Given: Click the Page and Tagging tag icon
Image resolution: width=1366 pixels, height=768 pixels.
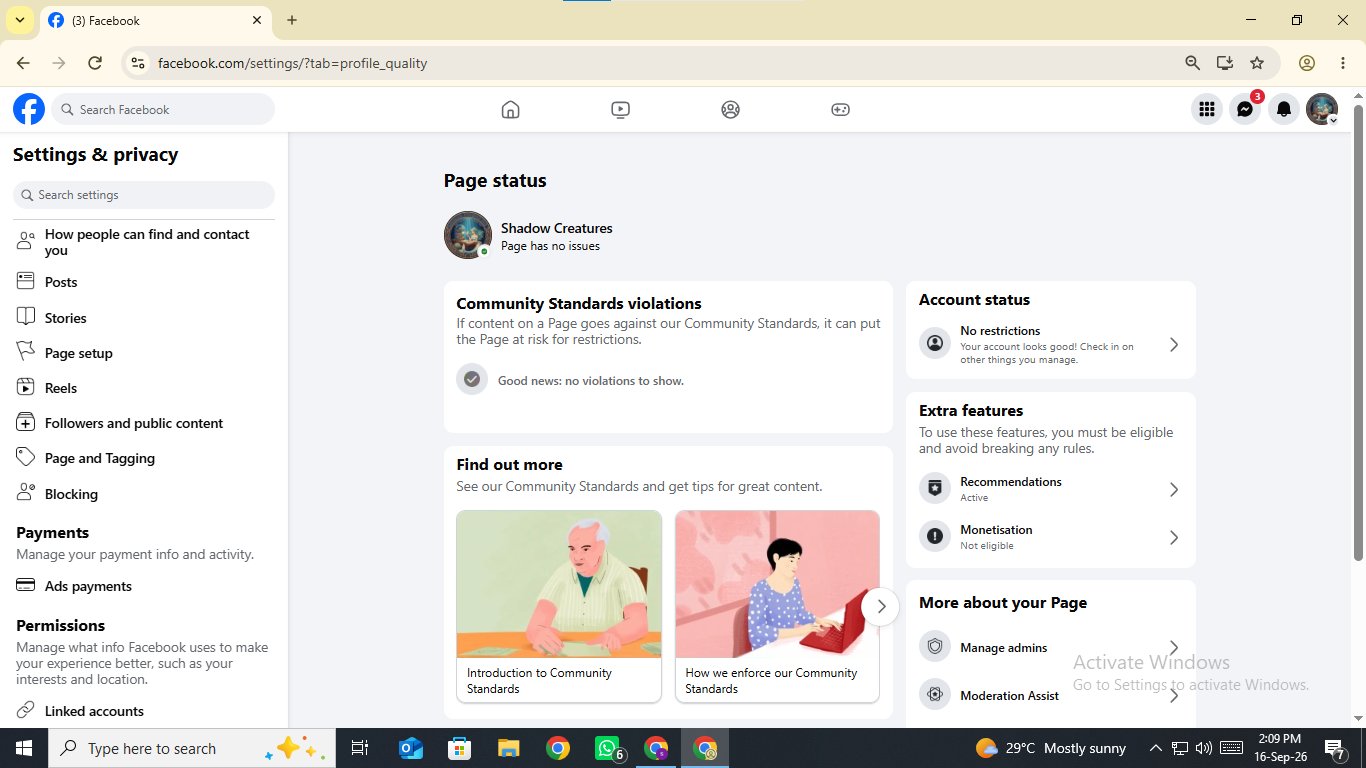Looking at the screenshot, I should click(x=26, y=458).
